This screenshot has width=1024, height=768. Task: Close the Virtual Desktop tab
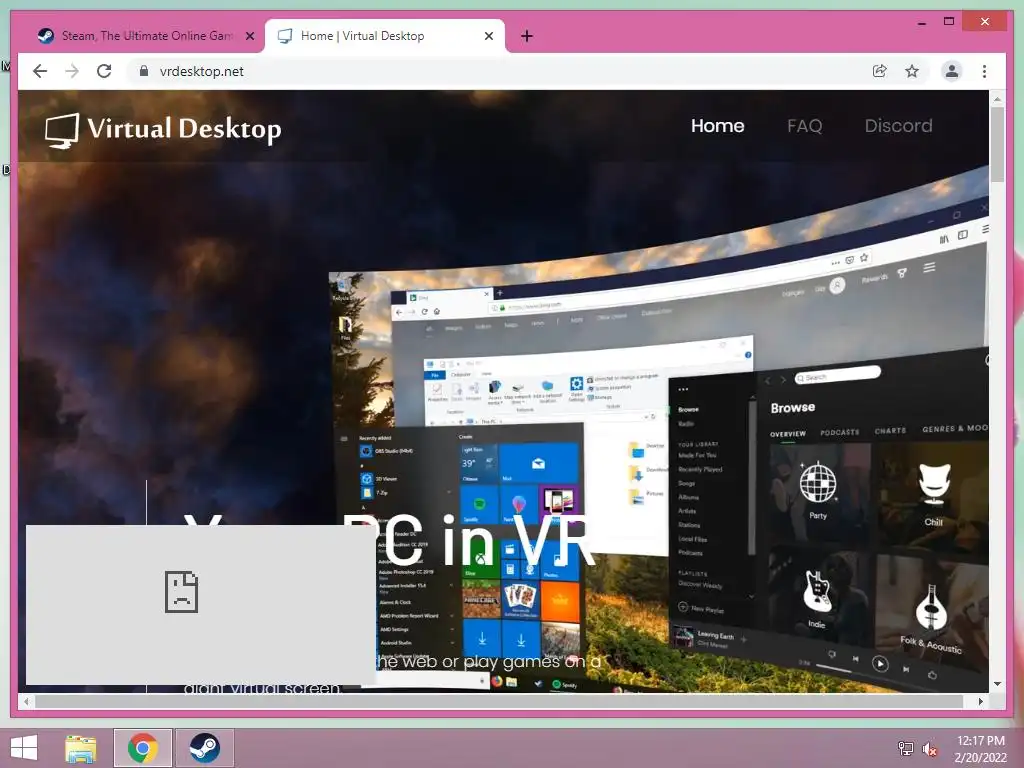click(488, 36)
